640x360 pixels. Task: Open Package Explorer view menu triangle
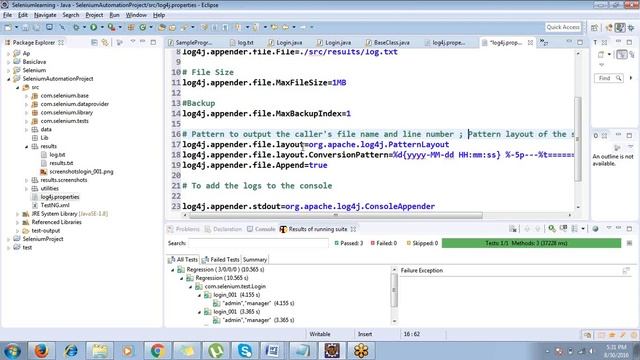(133, 42)
